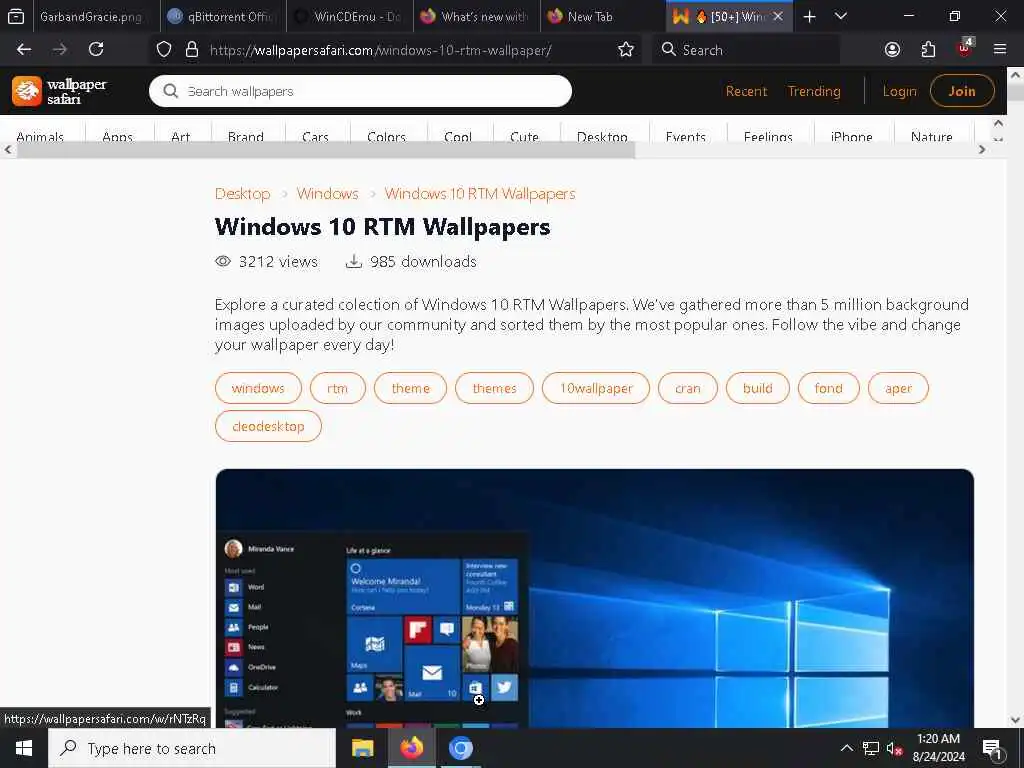This screenshot has height=768, width=1024.
Task: Expand the list all tabs chevron
Action: (x=840, y=16)
